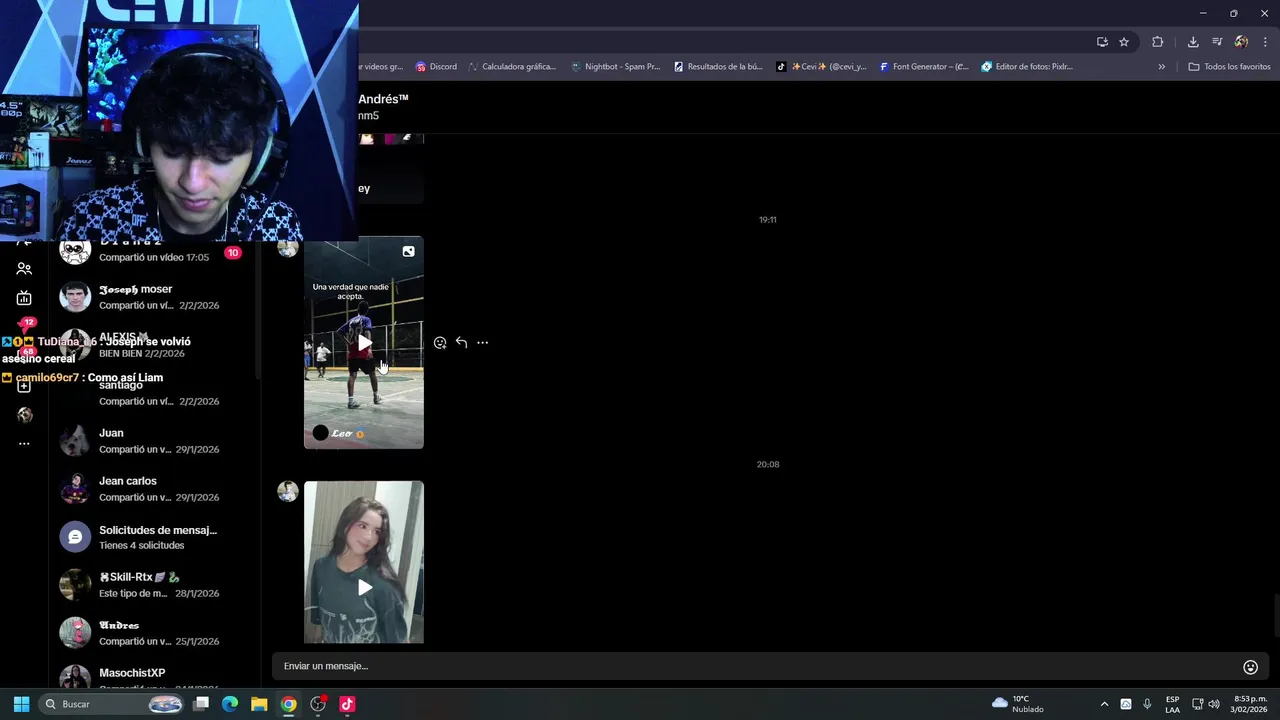Image resolution: width=1280 pixels, height=720 pixels.
Task: Open the "Editor de fotos: Pixlr" bookmark
Action: [x=1027, y=67]
